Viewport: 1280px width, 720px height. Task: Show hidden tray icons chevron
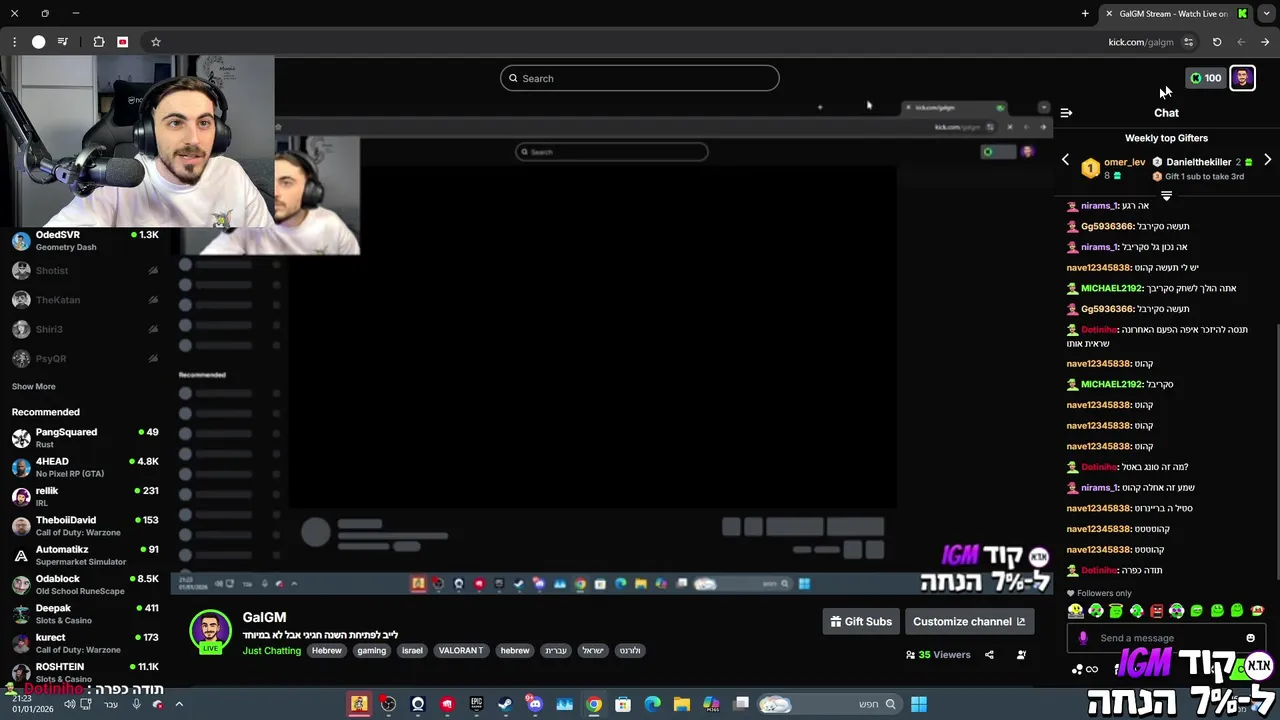click(x=179, y=704)
